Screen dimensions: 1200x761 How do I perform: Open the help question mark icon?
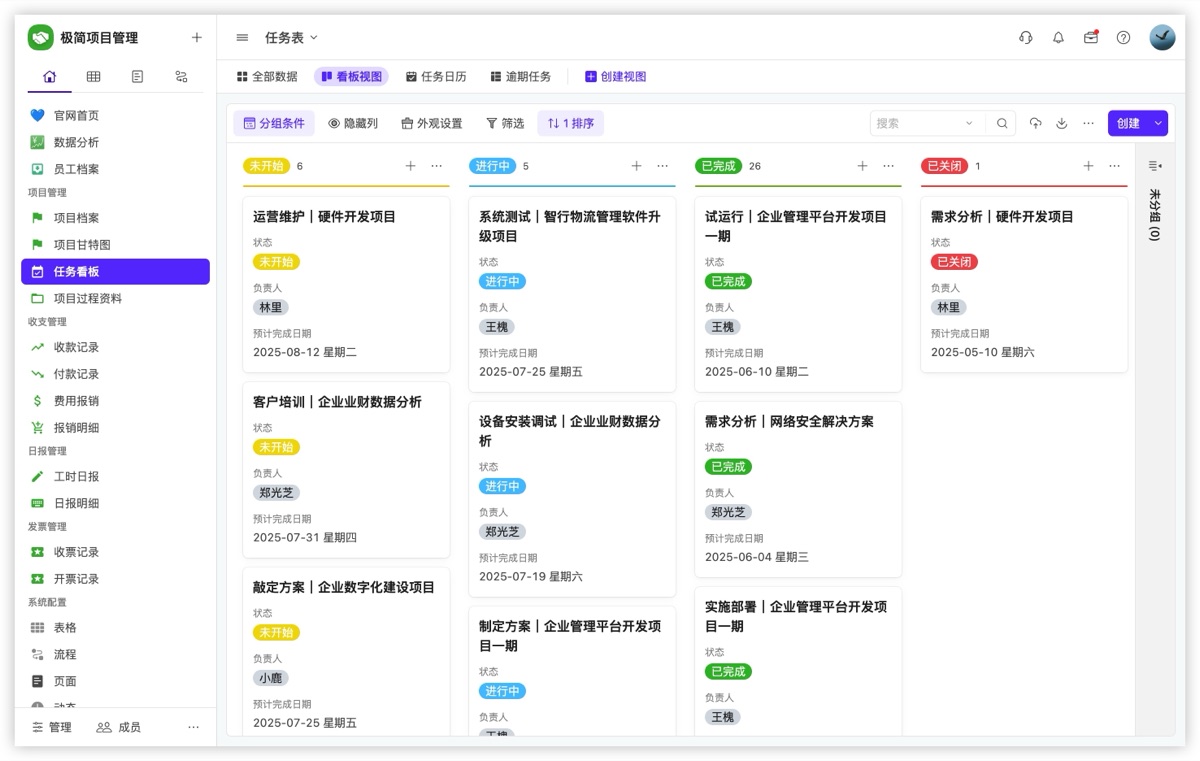click(1123, 38)
